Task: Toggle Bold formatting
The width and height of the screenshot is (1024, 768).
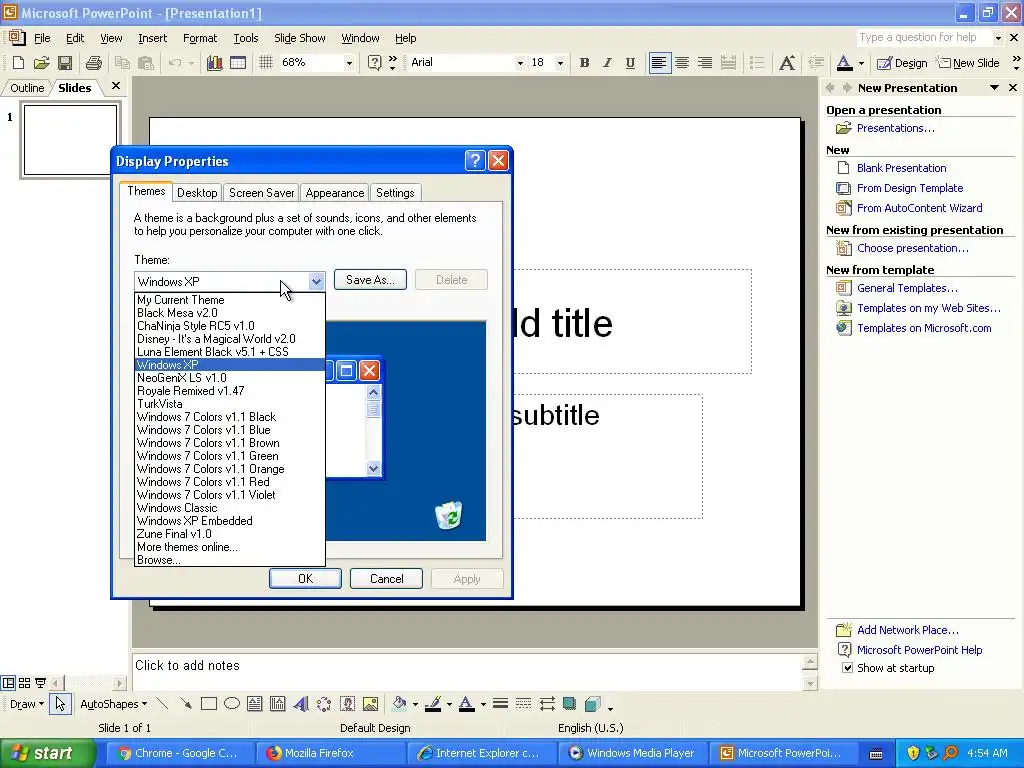Action: tap(584, 63)
